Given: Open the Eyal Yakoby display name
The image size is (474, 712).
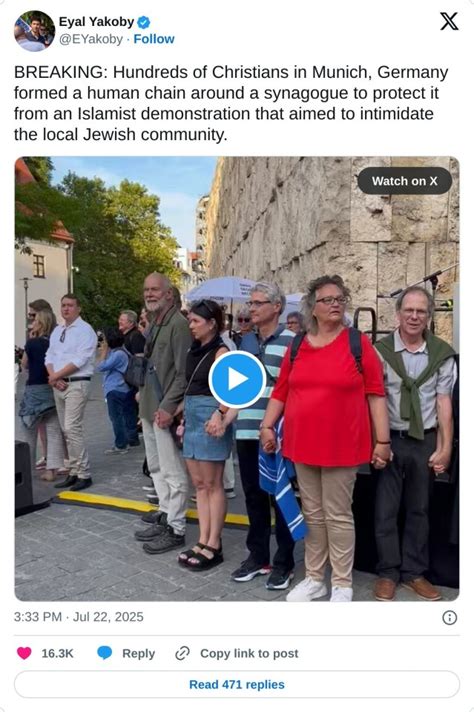Looking at the screenshot, I should [96, 22].
